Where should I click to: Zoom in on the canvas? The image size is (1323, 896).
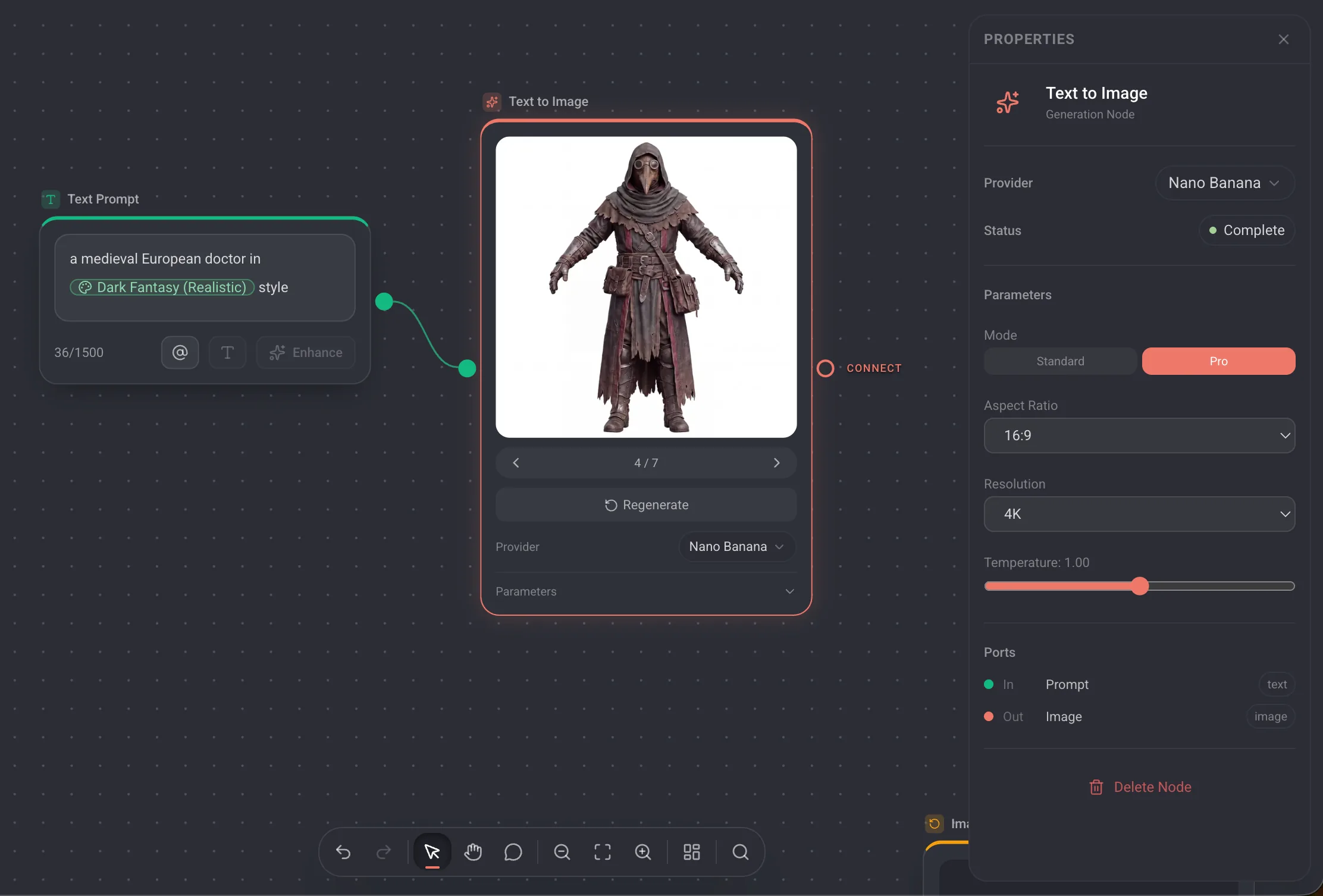click(643, 852)
